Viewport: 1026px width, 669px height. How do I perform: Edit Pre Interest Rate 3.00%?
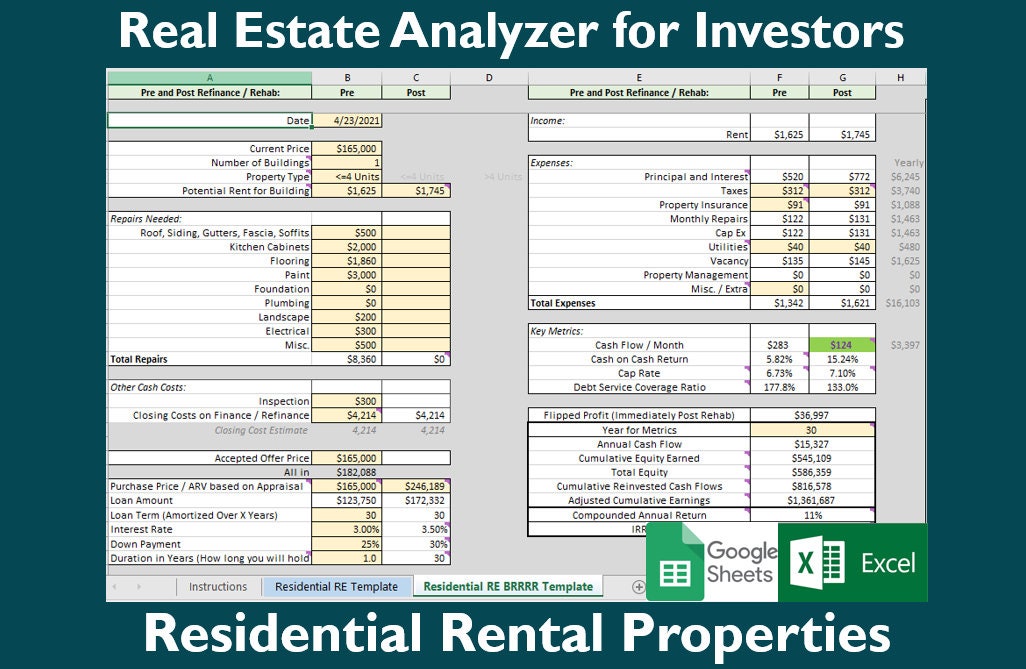(x=347, y=529)
